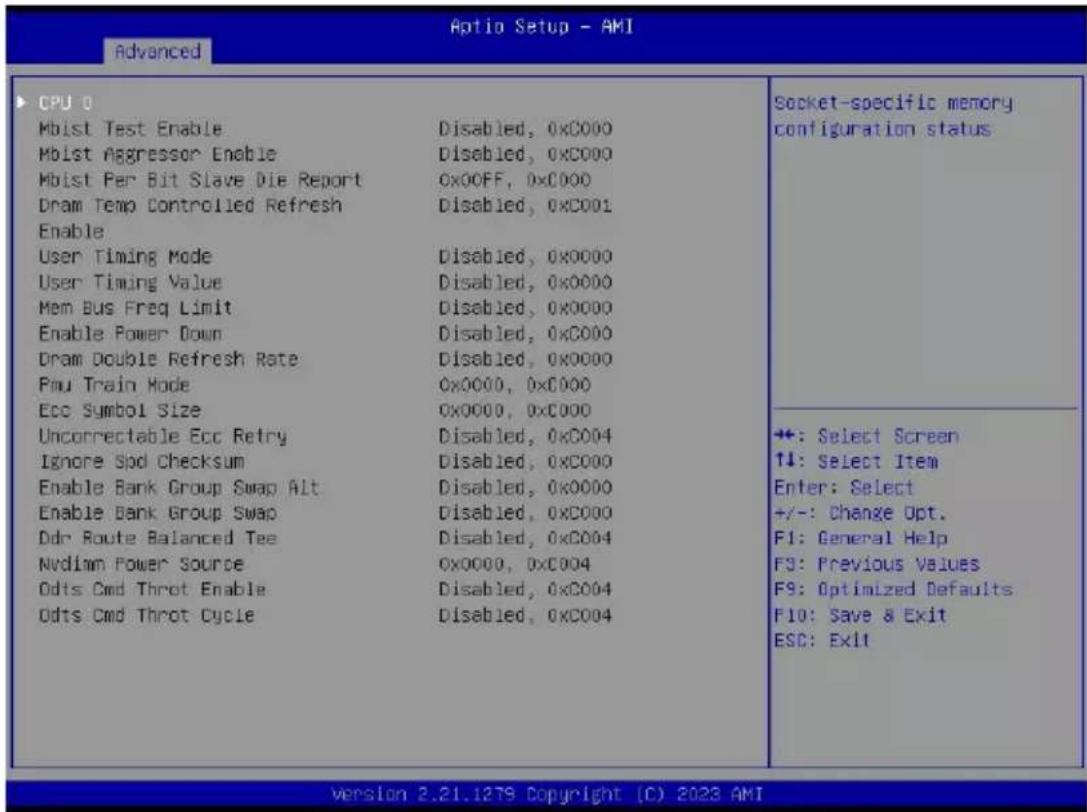Click the Socket-specific memory configuration help text
The height and width of the screenshot is (812, 1087).
coord(893,116)
